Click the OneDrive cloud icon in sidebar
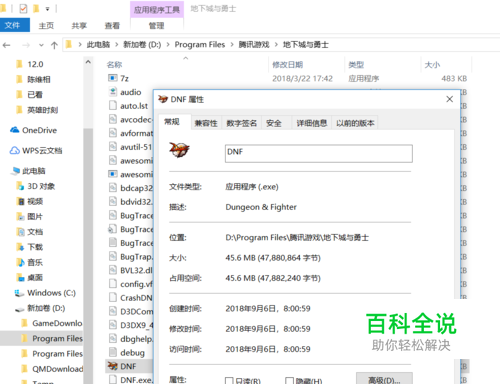 click(15, 130)
